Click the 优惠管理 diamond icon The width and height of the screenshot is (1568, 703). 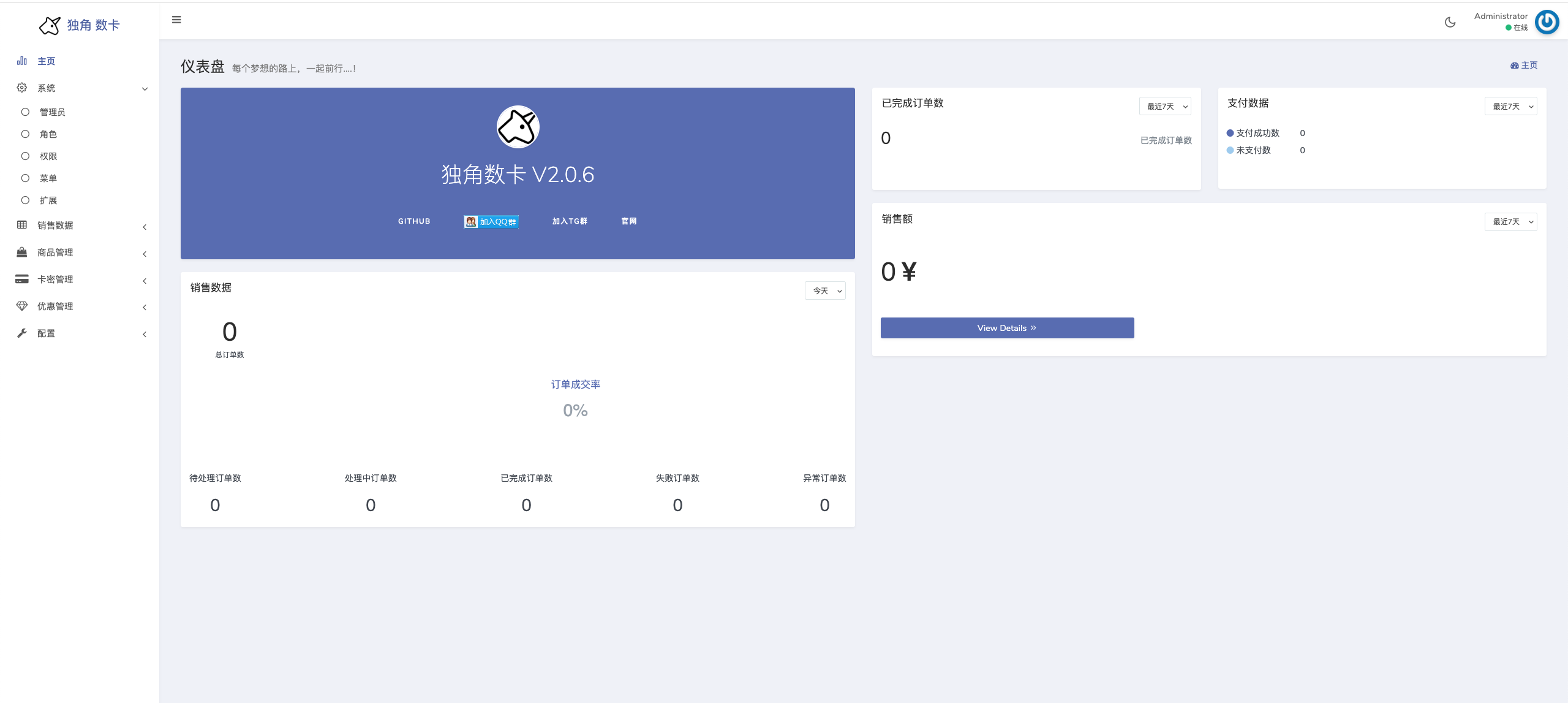tap(22, 306)
